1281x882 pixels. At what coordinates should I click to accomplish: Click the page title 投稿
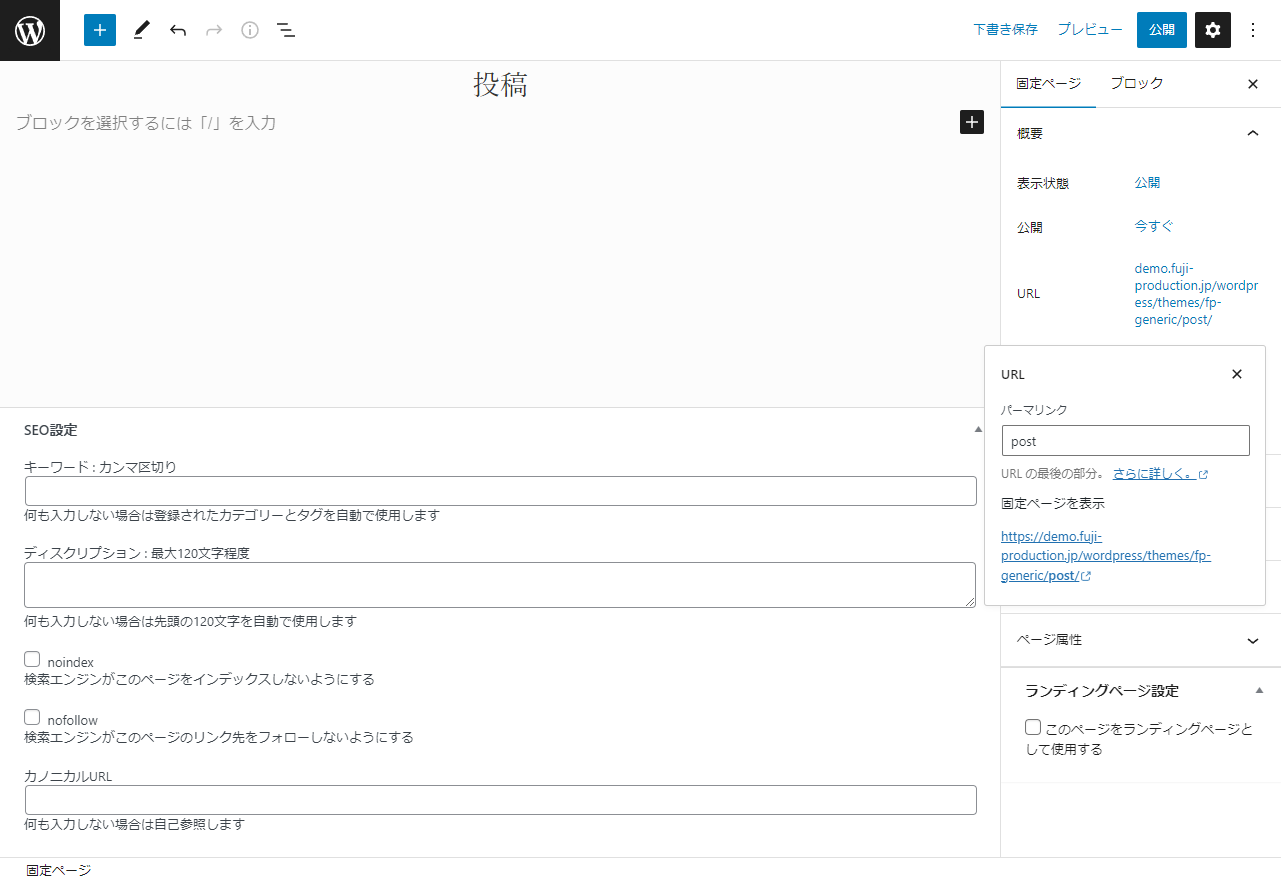click(500, 85)
